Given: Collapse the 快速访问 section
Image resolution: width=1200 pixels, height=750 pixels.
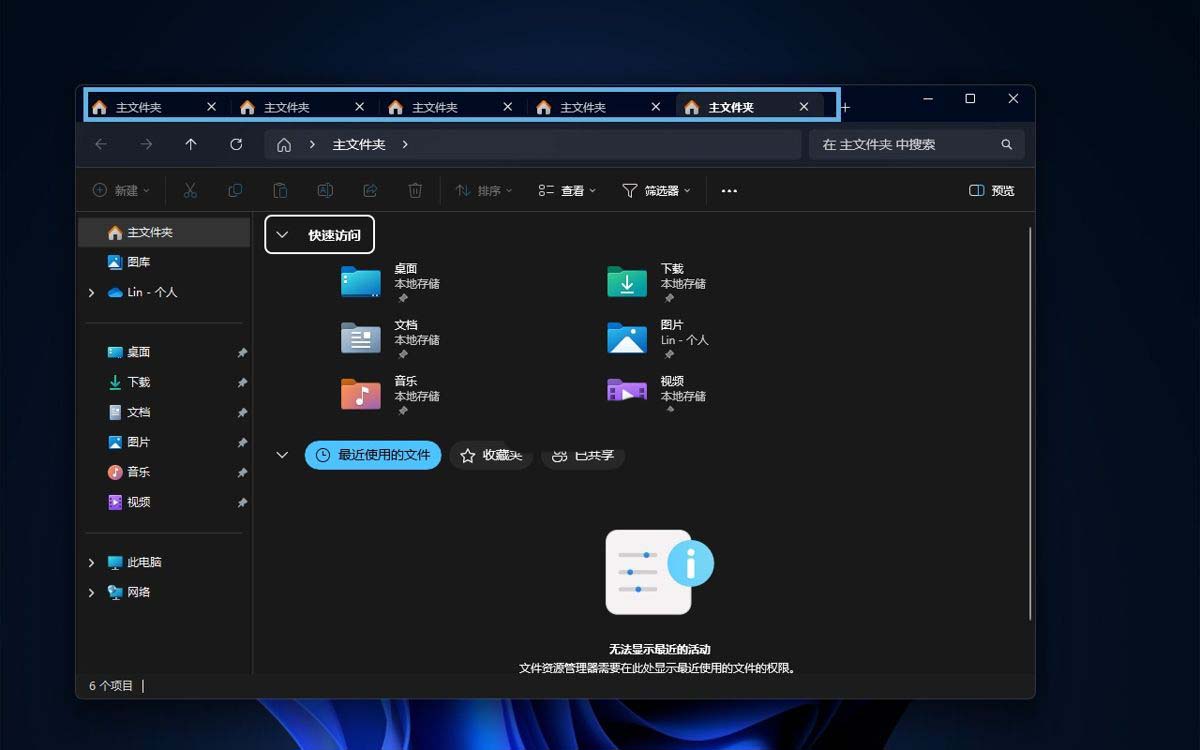Looking at the screenshot, I should (x=282, y=235).
